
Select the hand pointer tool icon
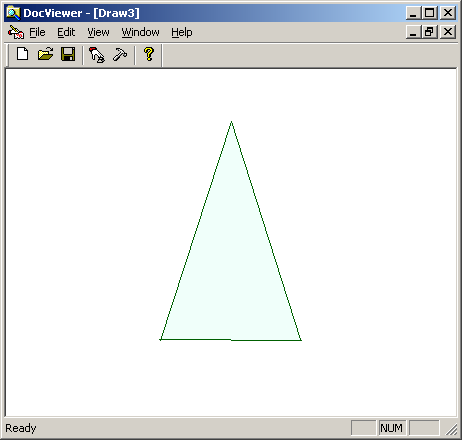point(97,54)
